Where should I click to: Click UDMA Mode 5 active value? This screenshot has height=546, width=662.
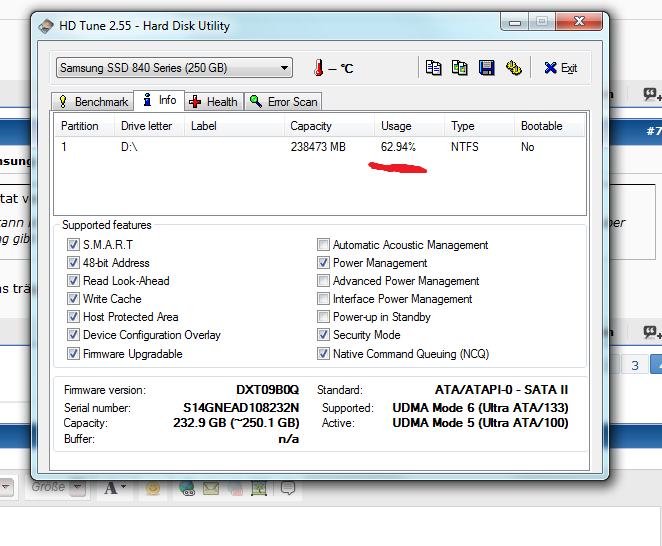click(480, 423)
